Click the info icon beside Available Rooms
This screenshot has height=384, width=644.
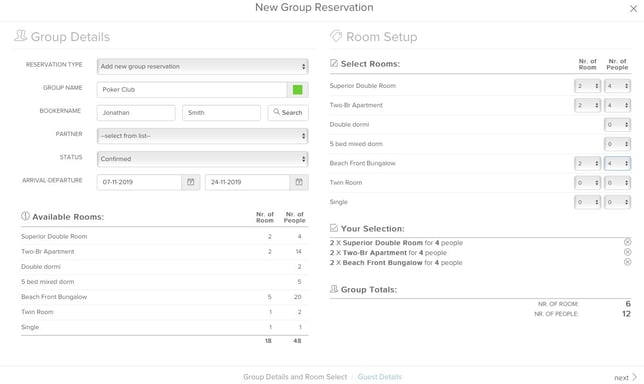pyautogui.click(x=25, y=216)
